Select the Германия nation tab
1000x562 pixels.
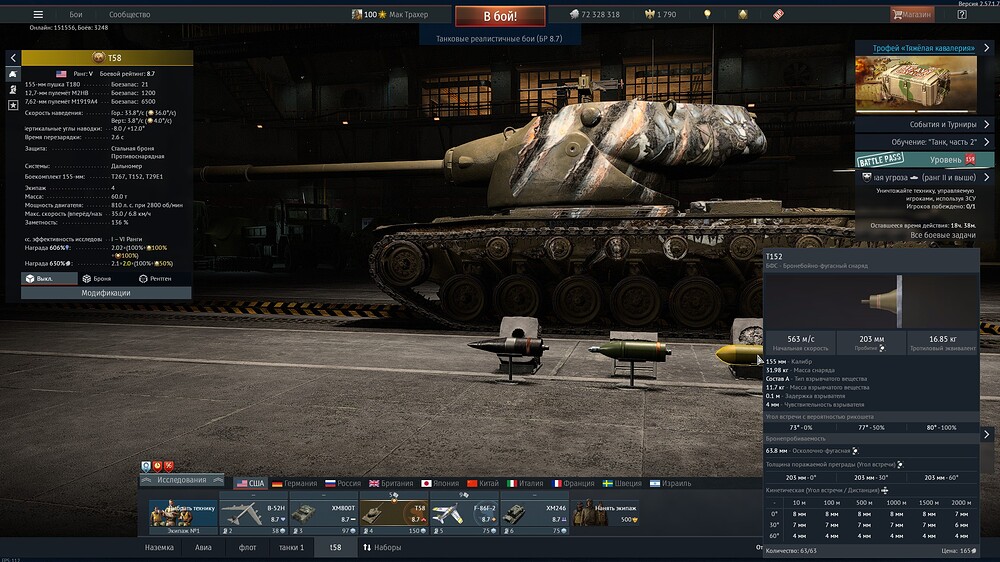pos(294,484)
